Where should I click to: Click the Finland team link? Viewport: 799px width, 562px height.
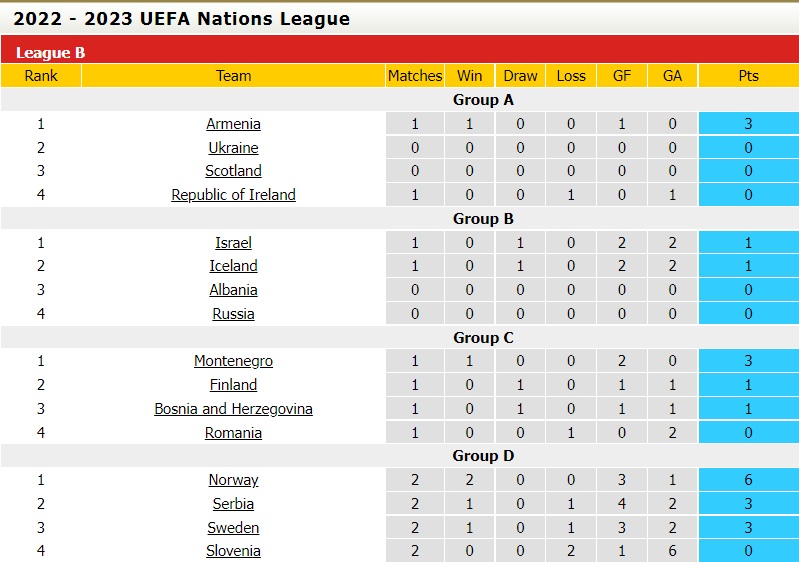[x=233, y=385]
